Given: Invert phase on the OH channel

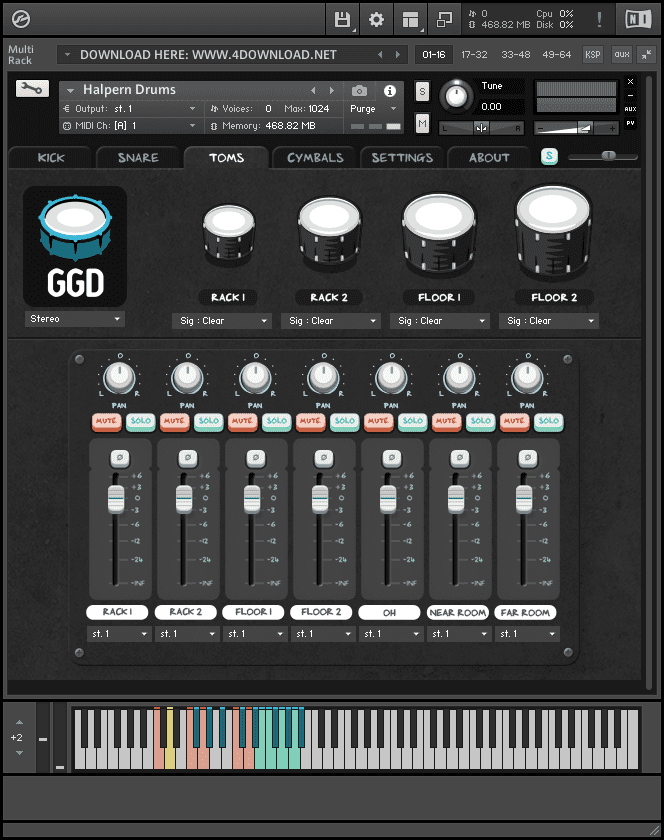Looking at the screenshot, I should point(392,458).
